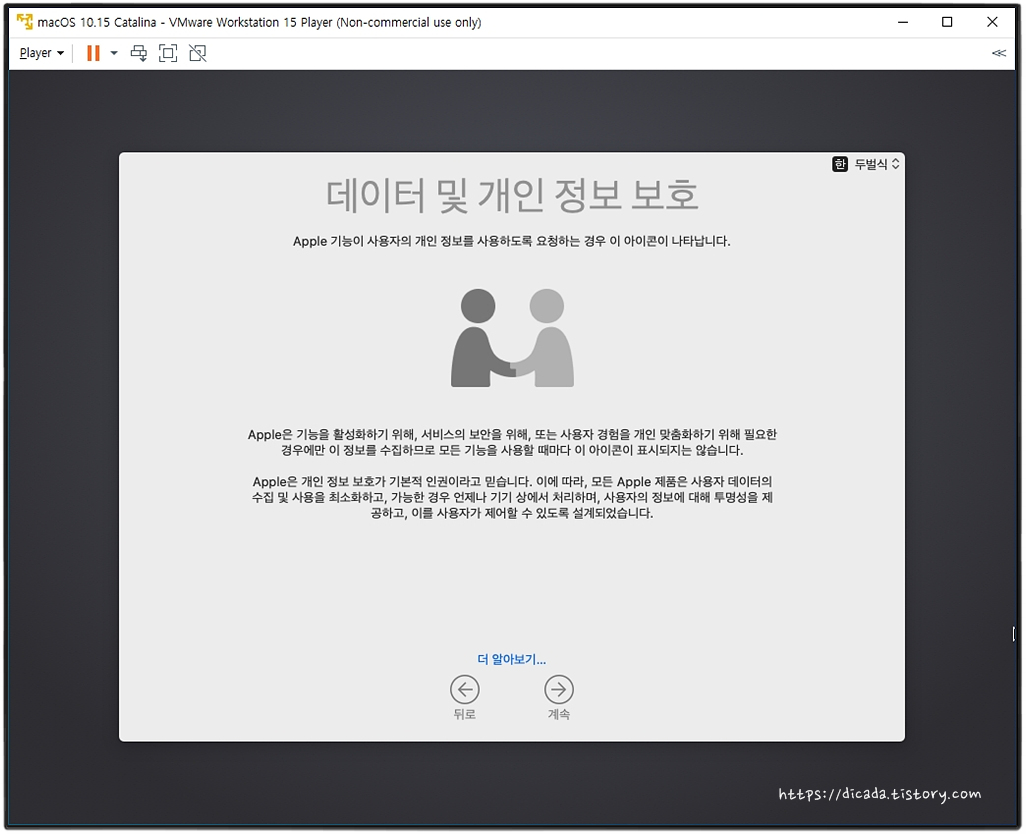This screenshot has width=1026, height=834.
Task: Open the 두벌식 input source selector
Action: (x=877, y=164)
